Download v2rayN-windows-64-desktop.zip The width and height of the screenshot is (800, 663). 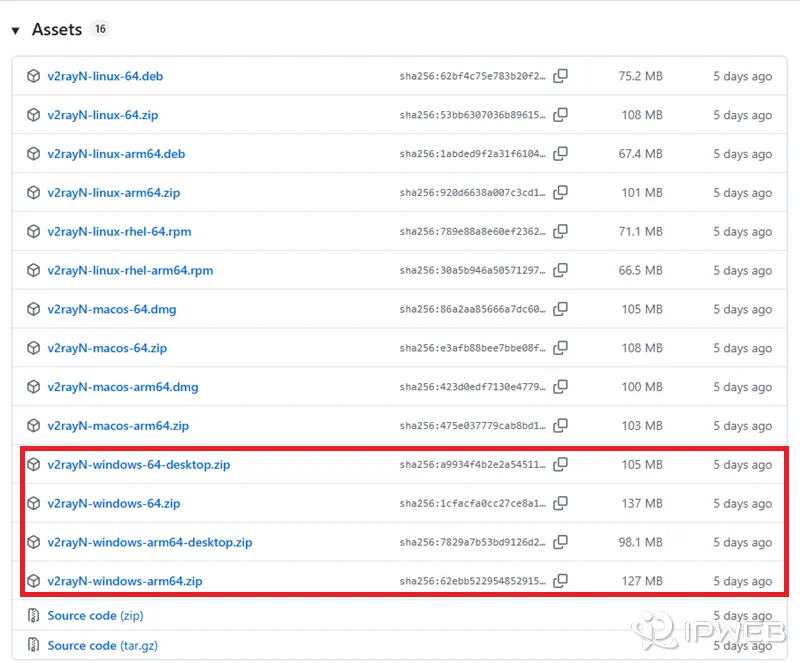pyautogui.click(x=141, y=464)
